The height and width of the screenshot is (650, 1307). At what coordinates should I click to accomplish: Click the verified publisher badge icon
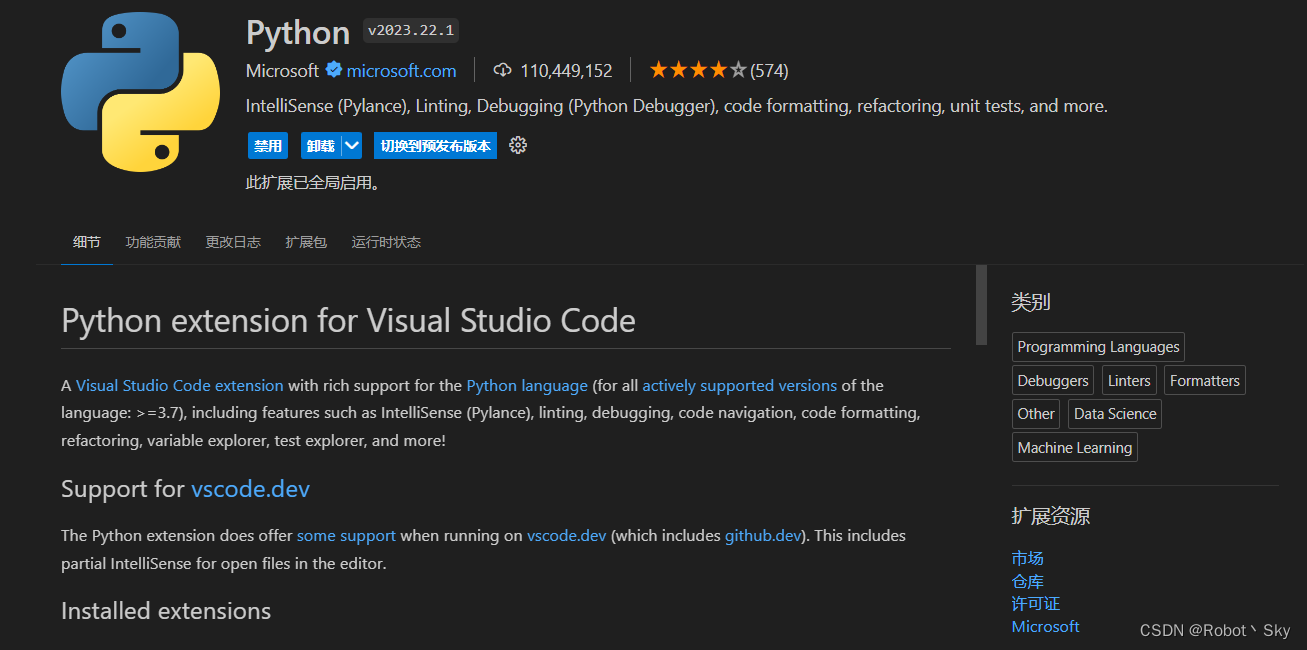click(334, 70)
